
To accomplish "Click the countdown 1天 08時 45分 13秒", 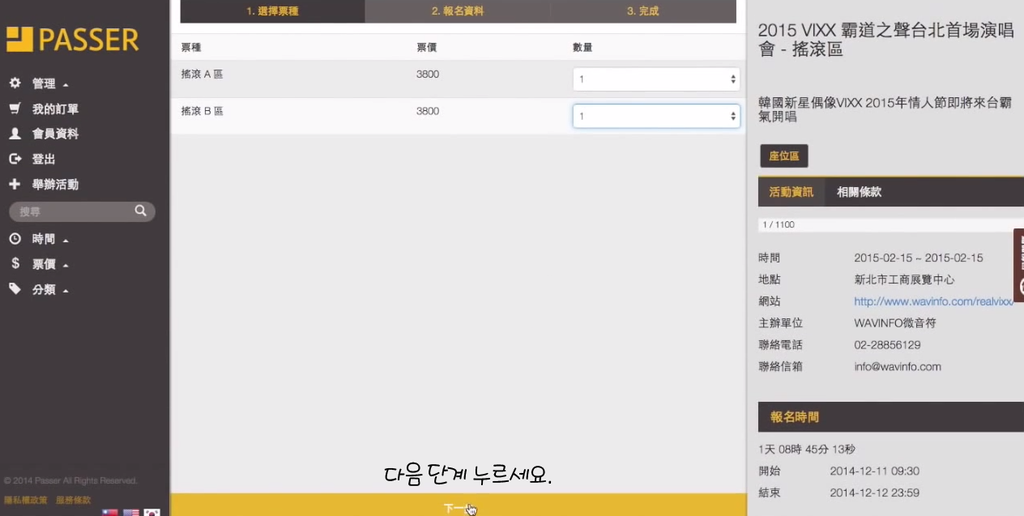I will [x=807, y=449].
